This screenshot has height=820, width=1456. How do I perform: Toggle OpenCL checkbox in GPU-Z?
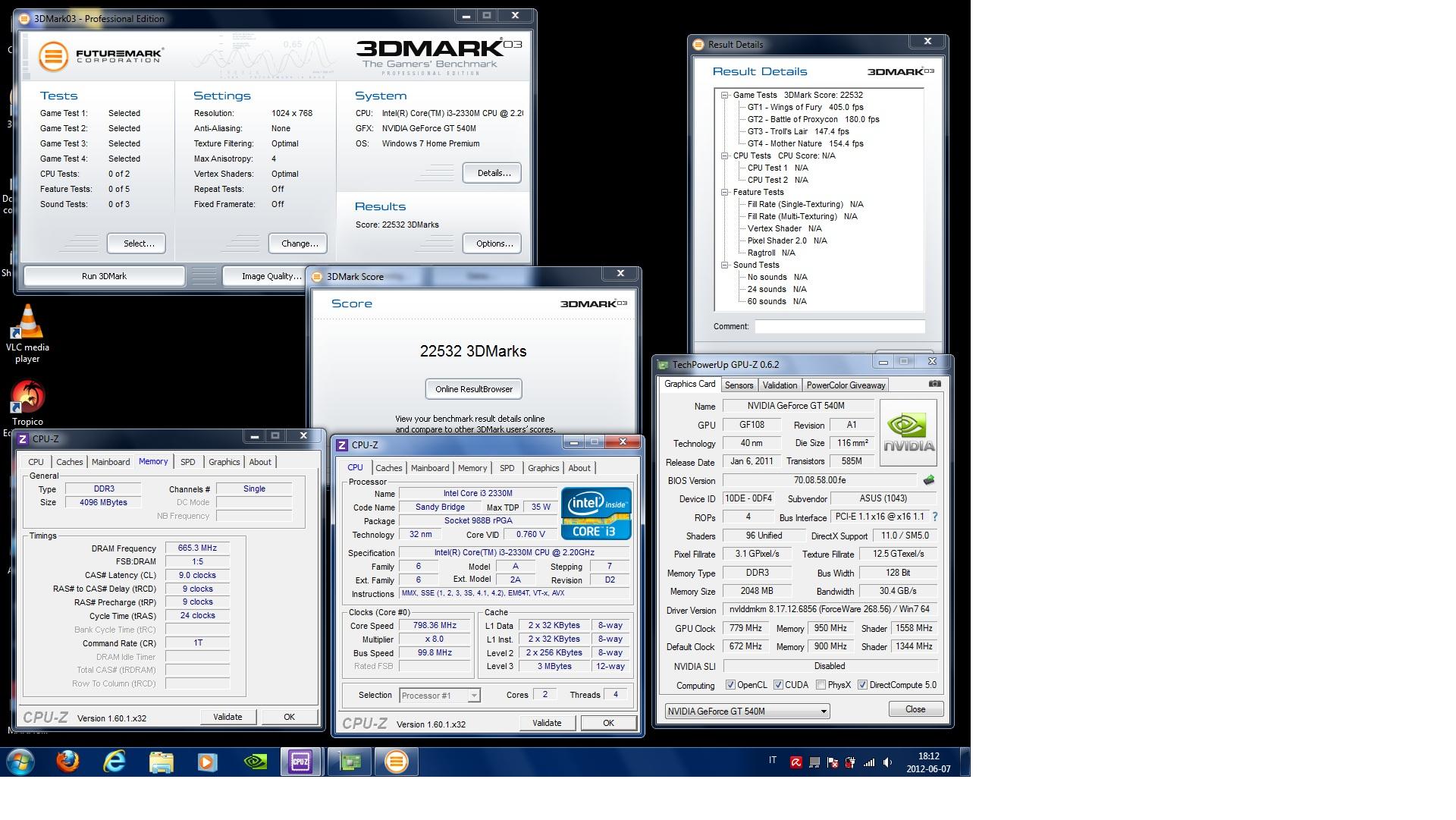[x=730, y=685]
